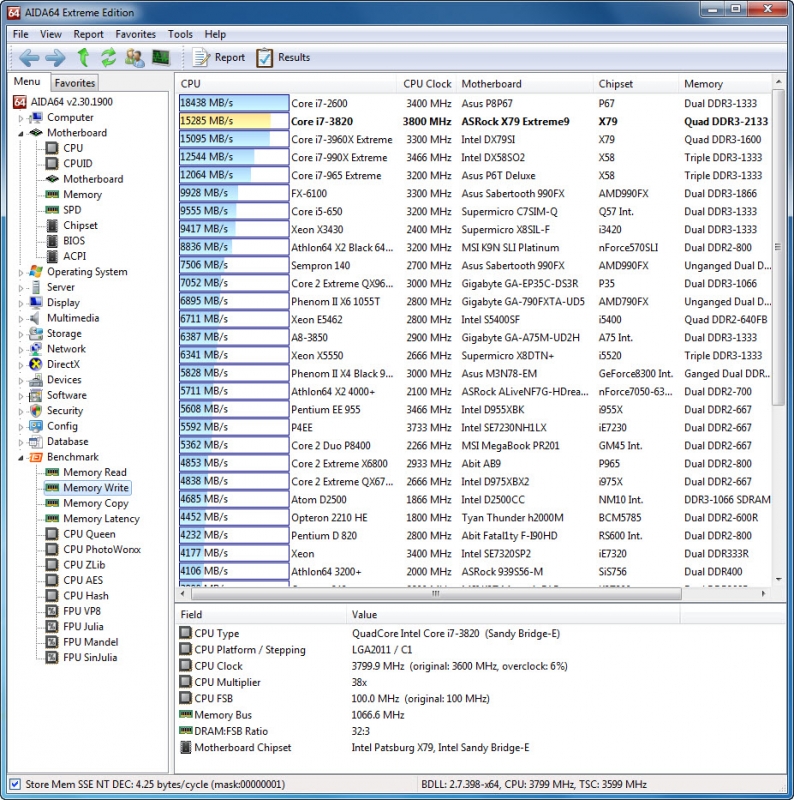
Task: Click the results list vertical scrollbar
Action: (x=778, y=247)
